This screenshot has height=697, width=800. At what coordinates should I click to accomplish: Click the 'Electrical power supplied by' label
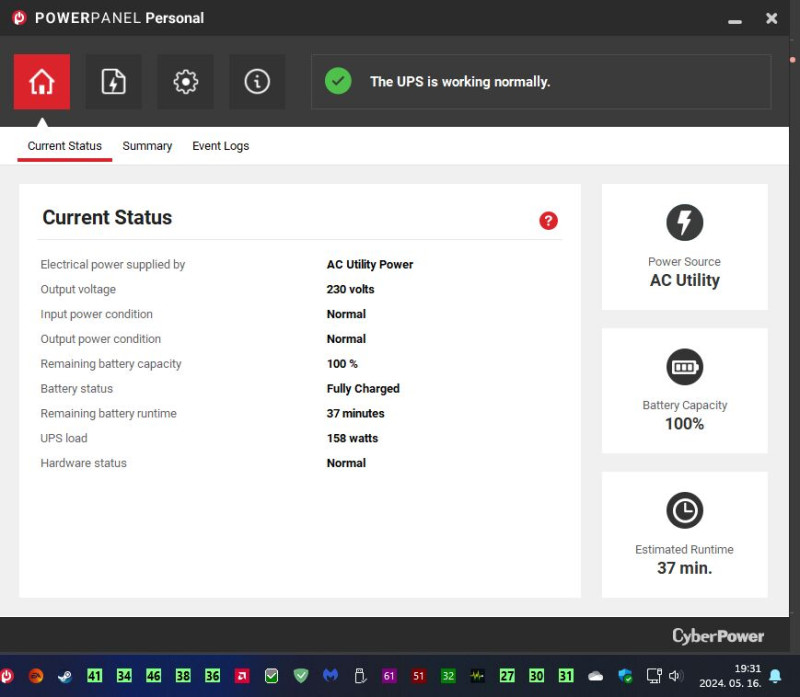[113, 264]
